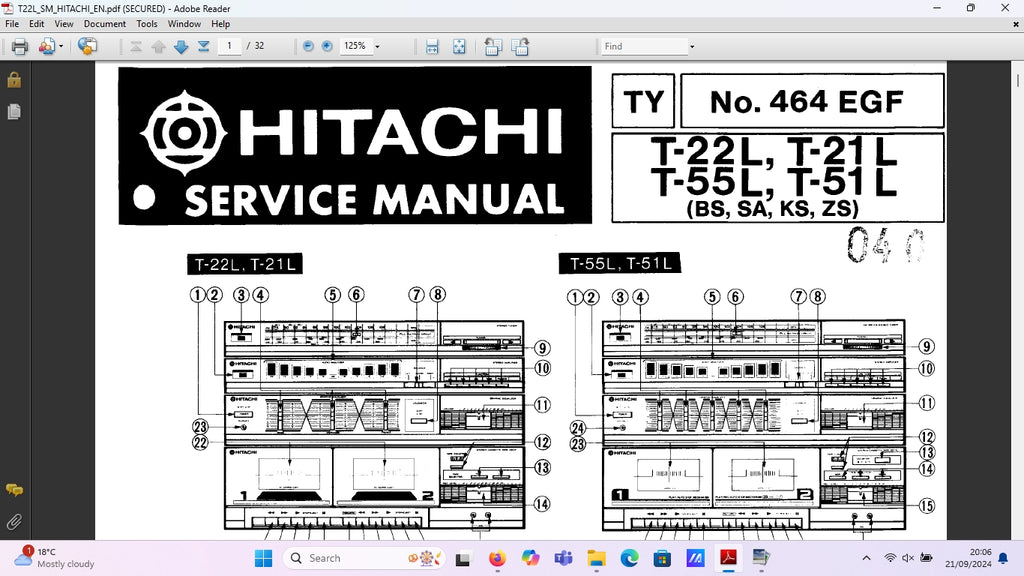
Task: Click the zoom out minus button
Action: coord(308,46)
